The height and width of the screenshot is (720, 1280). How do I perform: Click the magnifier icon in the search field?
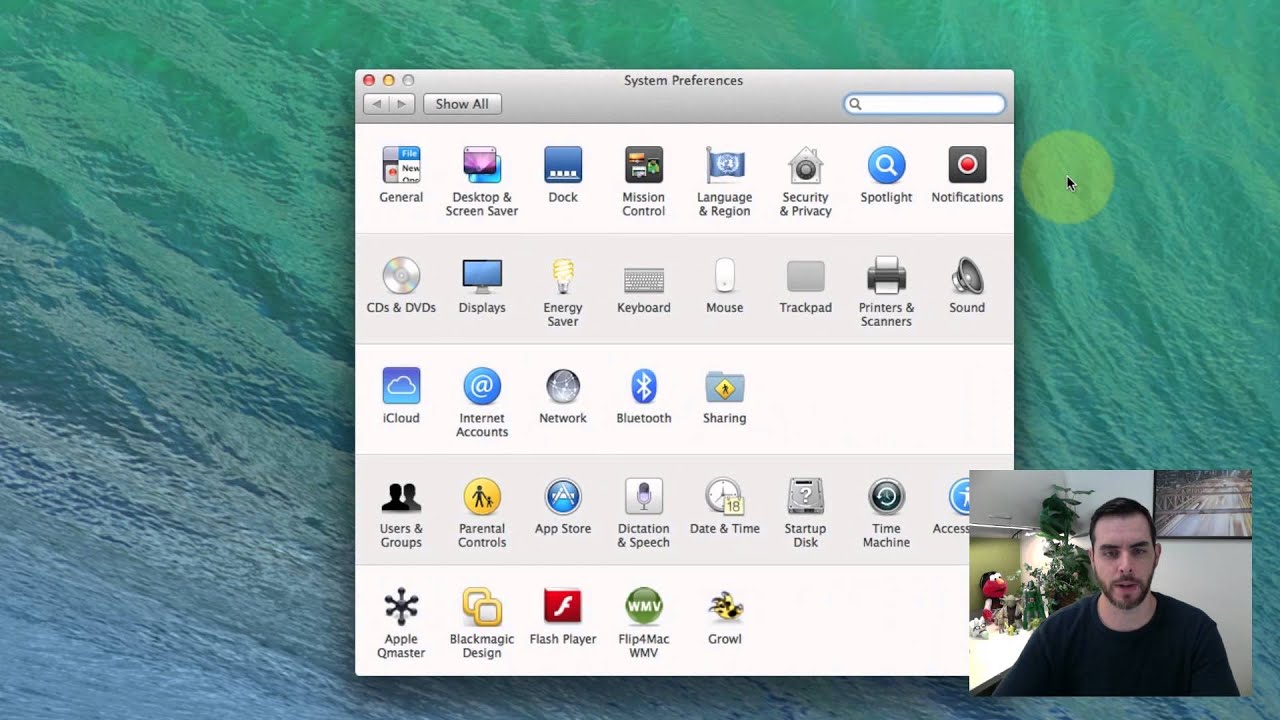coord(855,104)
